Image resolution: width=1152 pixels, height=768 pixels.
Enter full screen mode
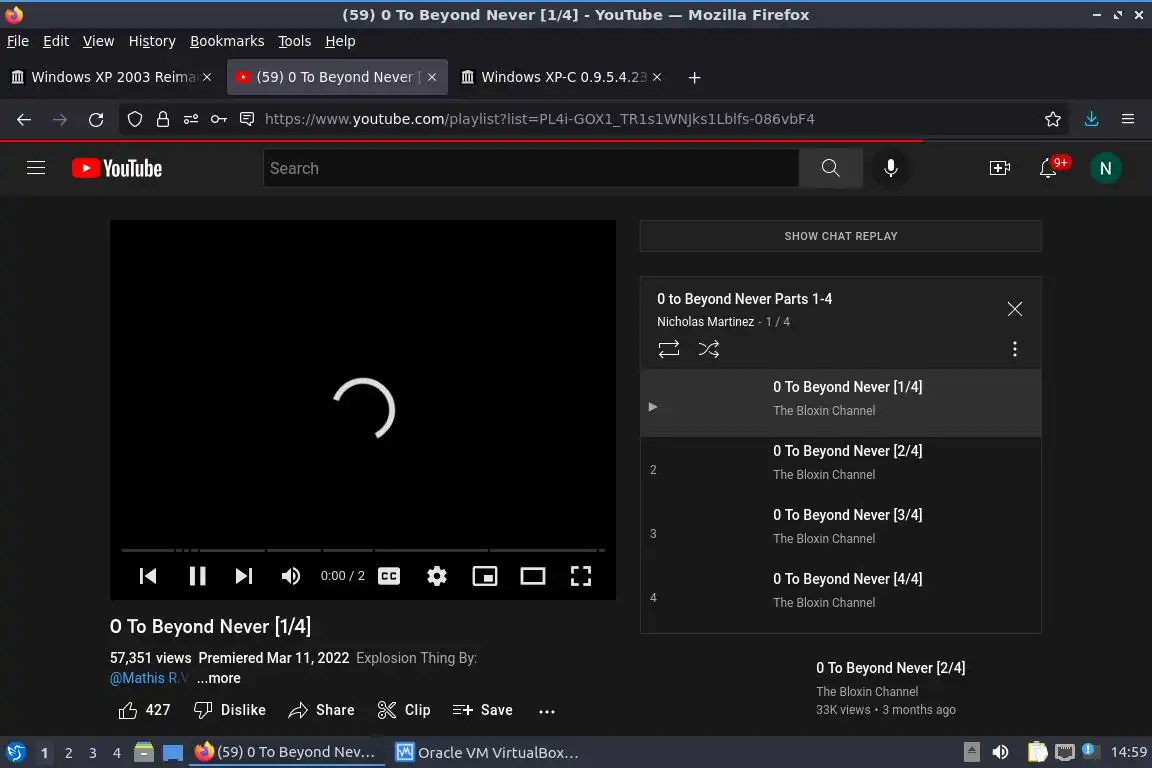coord(580,576)
